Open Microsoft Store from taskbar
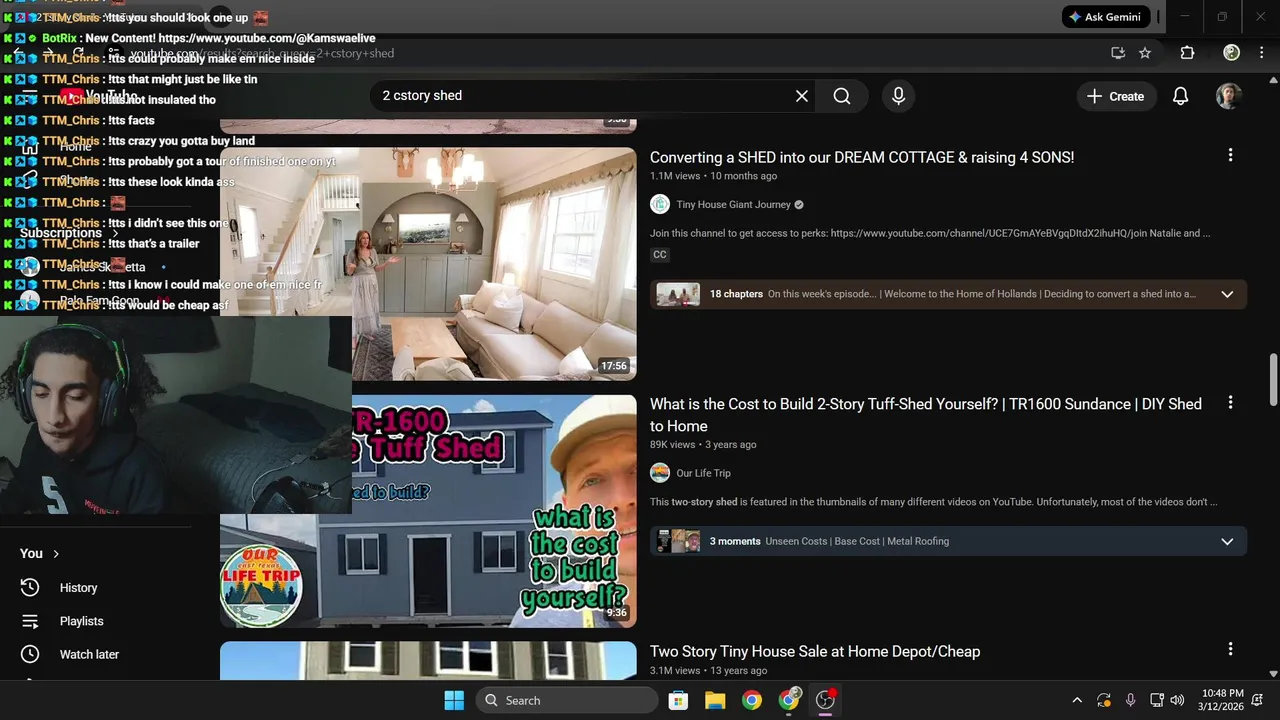This screenshot has width=1280, height=720. (678, 700)
